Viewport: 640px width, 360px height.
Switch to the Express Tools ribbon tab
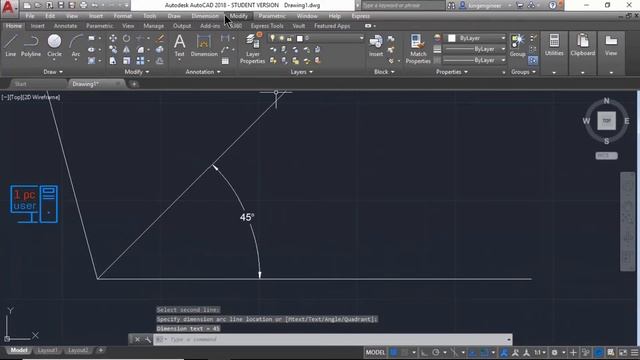pyautogui.click(x=267, y=26)
